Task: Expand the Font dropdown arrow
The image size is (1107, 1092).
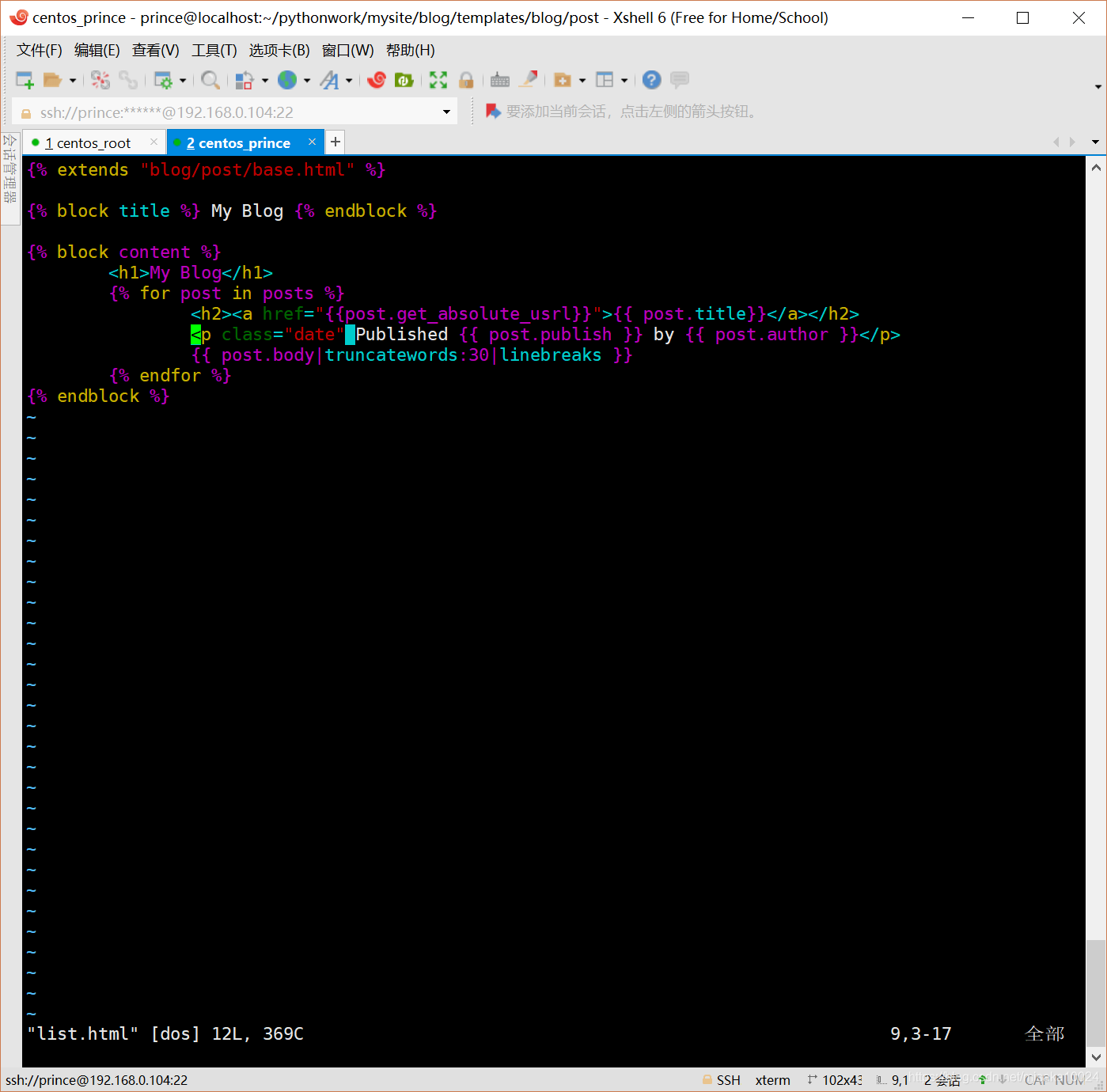Action: pyautogui.click(x=349, y=80)
